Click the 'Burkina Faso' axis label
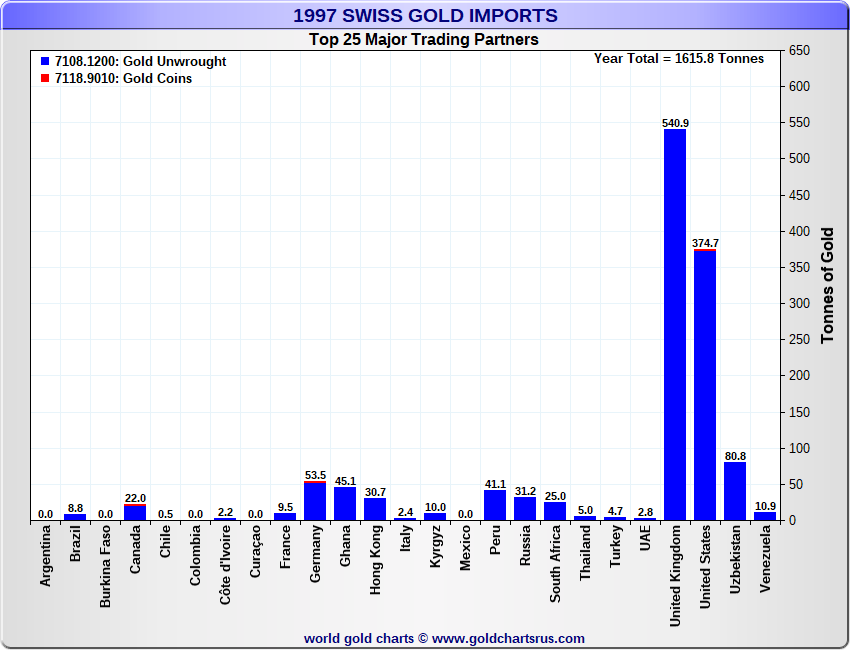850x650 pixels. pos(105,566)
